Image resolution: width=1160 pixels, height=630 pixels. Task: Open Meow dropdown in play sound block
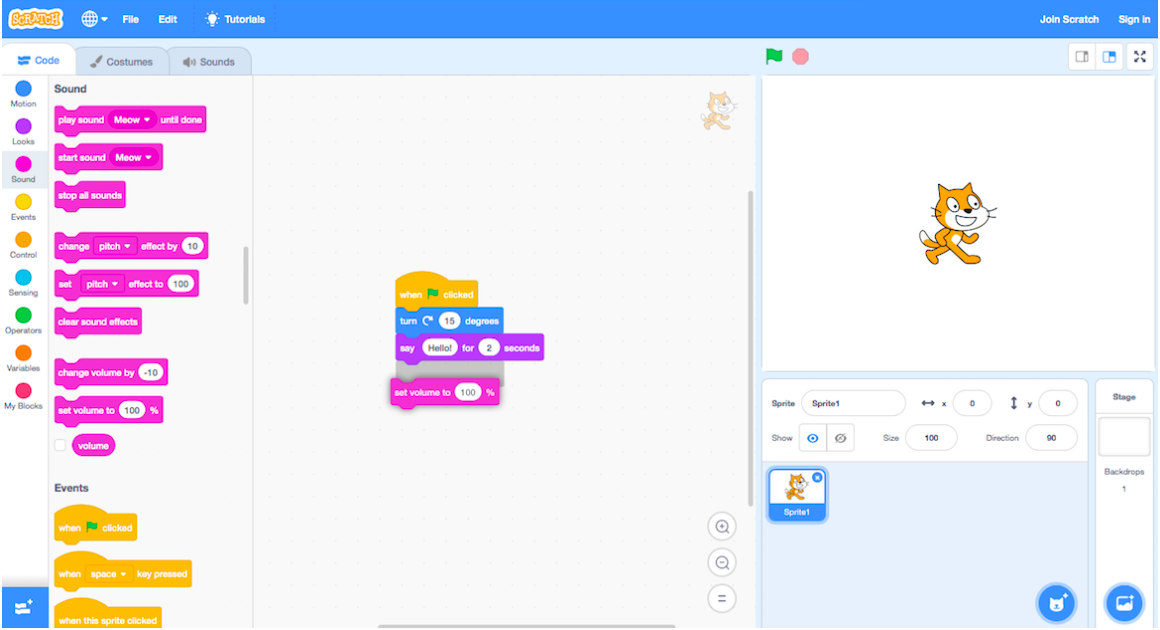click(132, 120)
